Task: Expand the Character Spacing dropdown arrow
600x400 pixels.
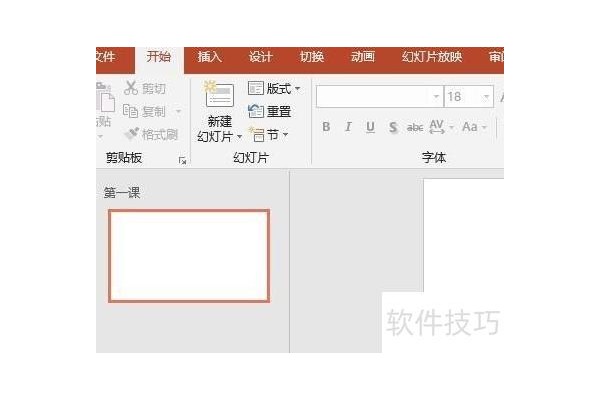Action: coord(452,127)
